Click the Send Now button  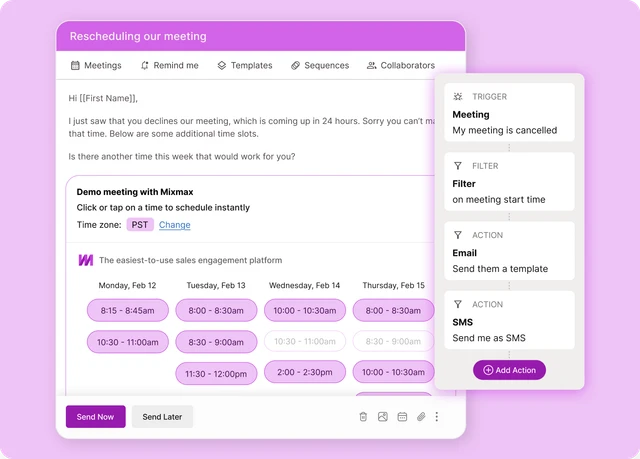[x=96, y=417]
